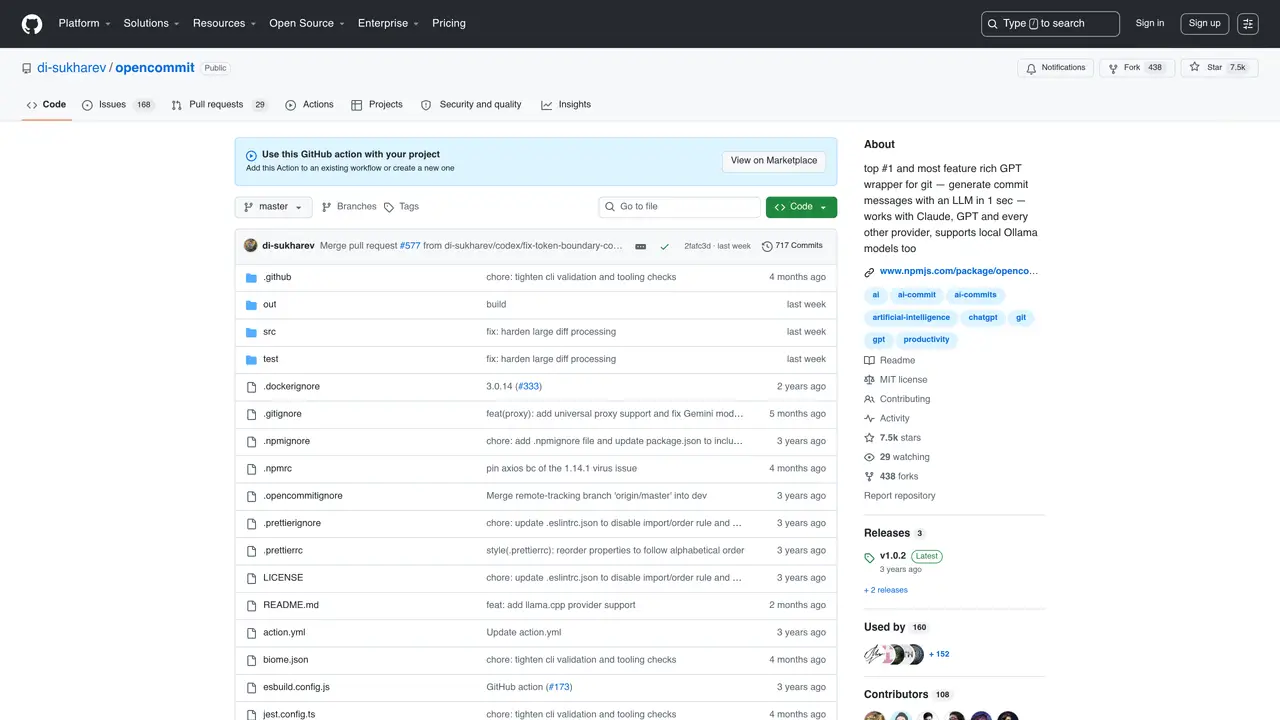
Task: Click the play icon in the GitHub action banner
Action: pyautogui.click(x=251, y=155)
